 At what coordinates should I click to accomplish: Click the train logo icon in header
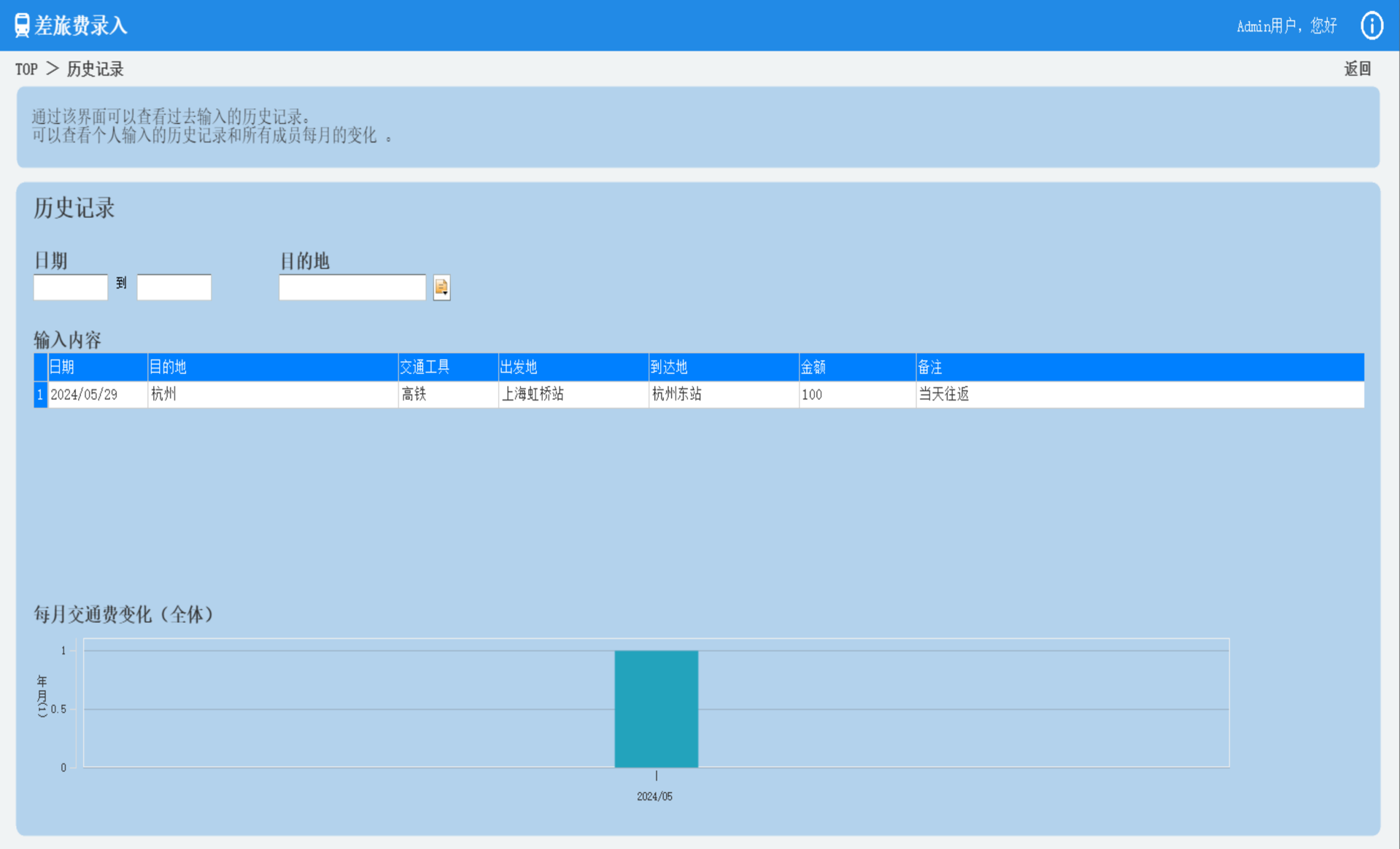tap(23, 26)
